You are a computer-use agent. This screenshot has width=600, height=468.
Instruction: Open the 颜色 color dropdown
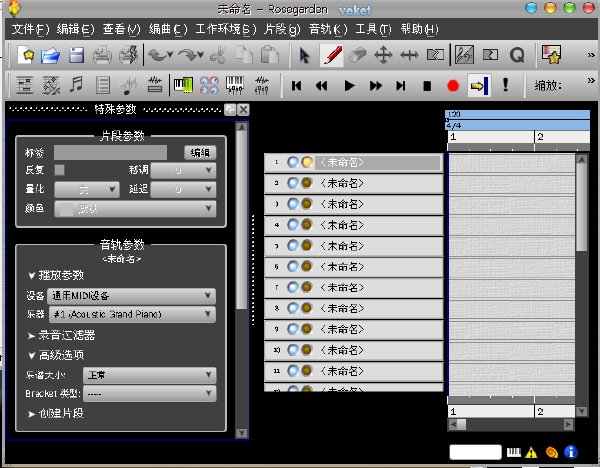(x=135, y=209)
